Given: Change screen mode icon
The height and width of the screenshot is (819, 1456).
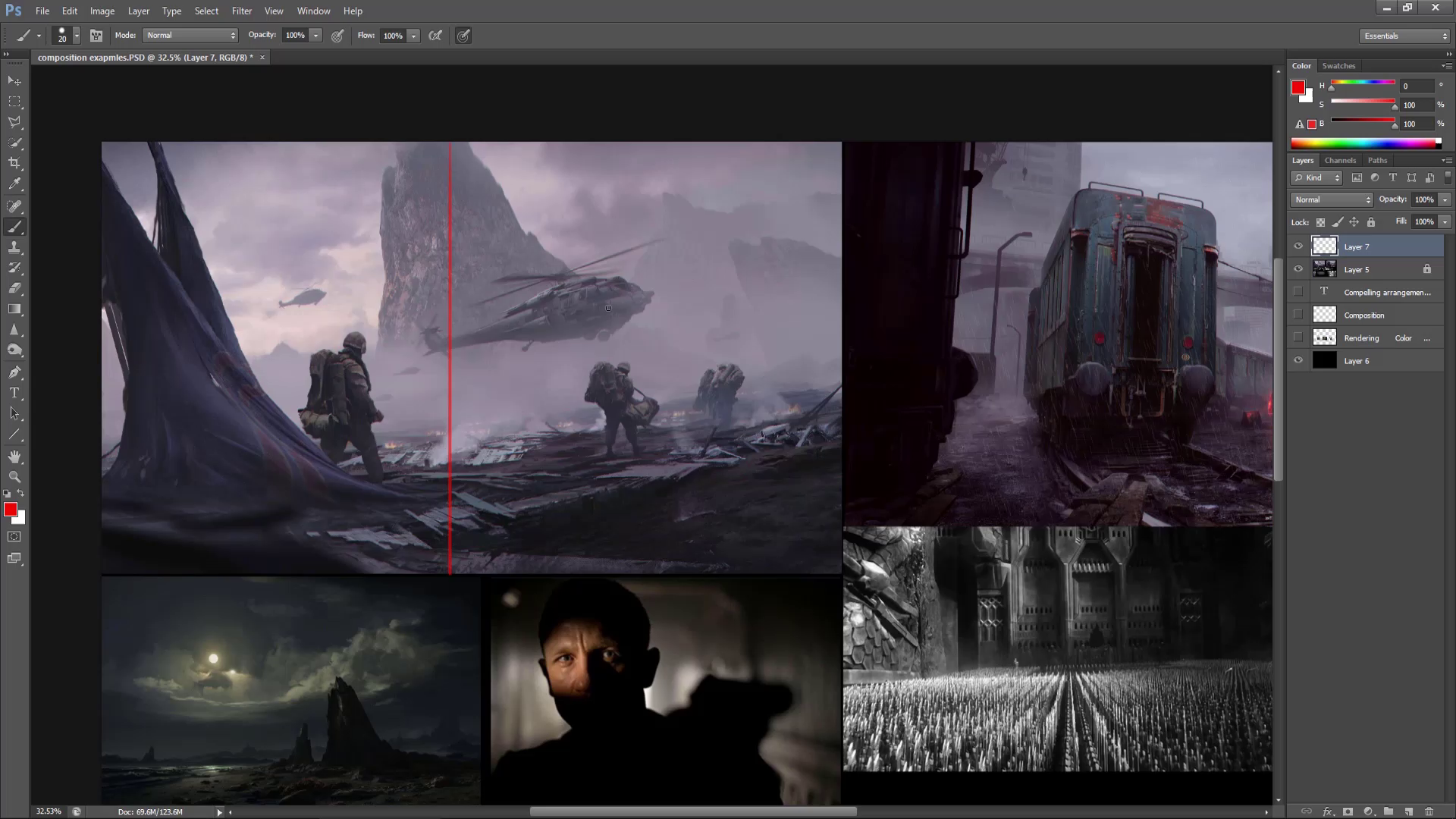Looking at the screenshot, I should 14,559.
